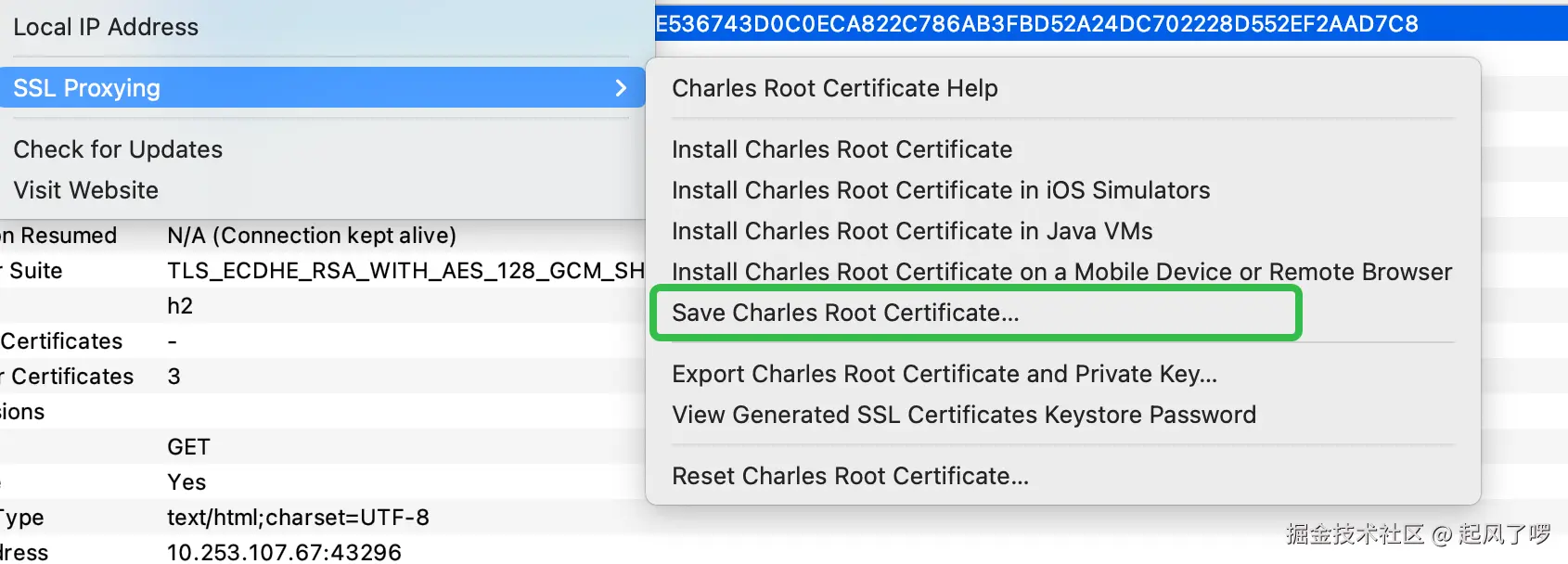1568x564 pixels.
Task: Expand the SSL Proxying submenu arrow
Action: (x=621, y=88)
